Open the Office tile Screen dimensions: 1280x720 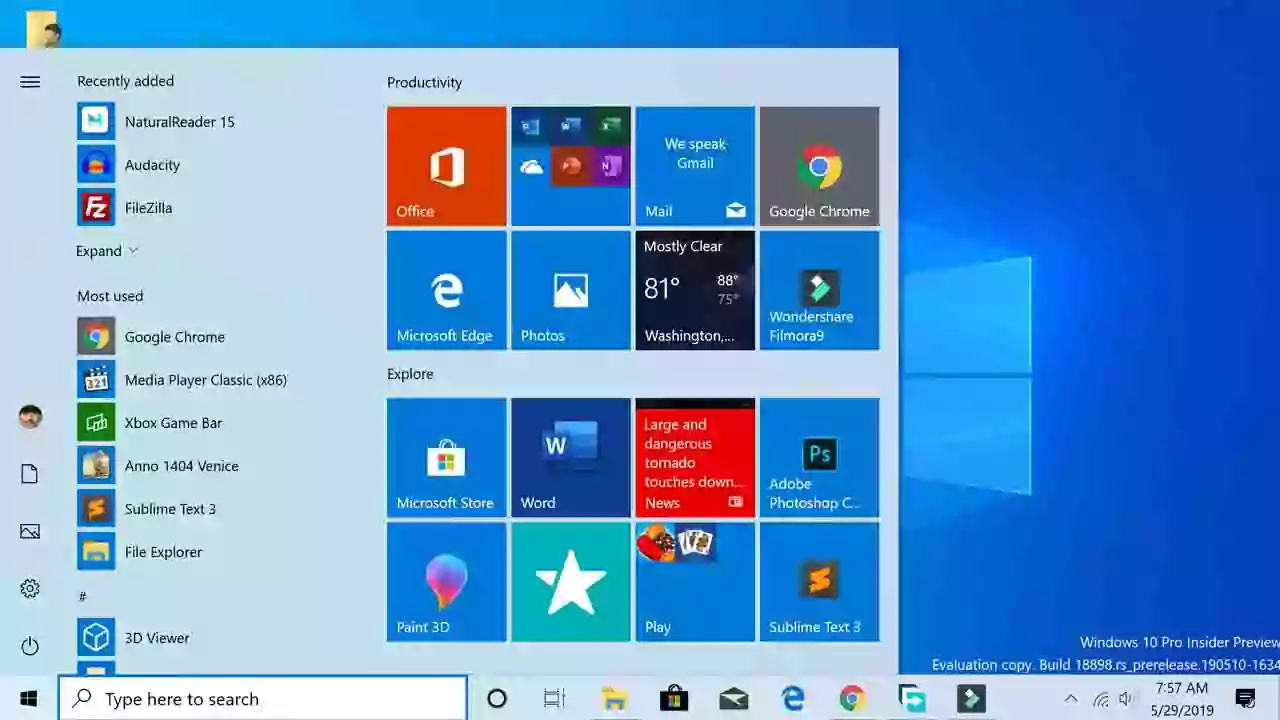[x=446, y=166]
